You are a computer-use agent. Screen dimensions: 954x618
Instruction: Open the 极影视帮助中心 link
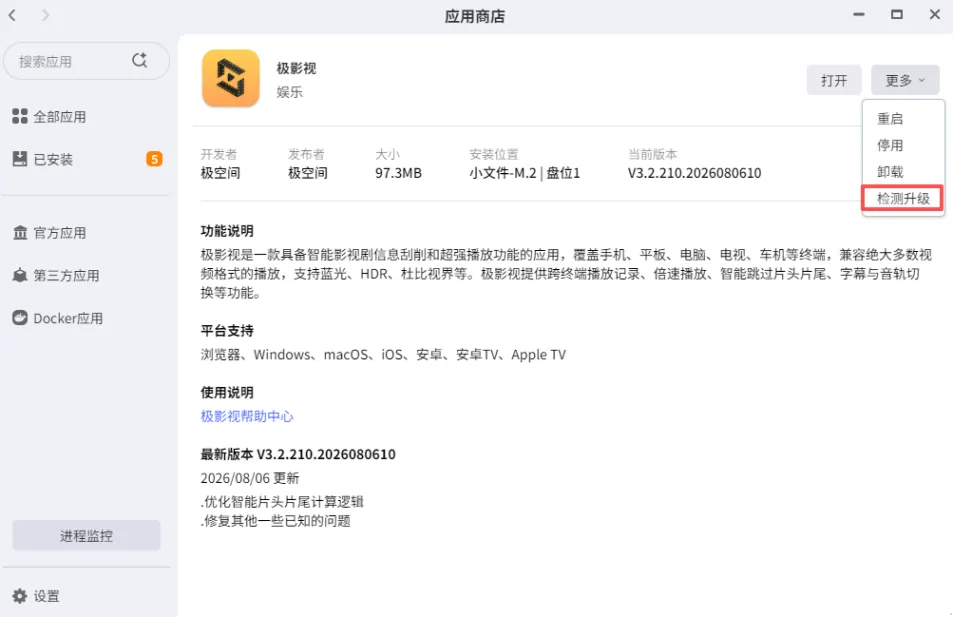[x=247, y=416]
